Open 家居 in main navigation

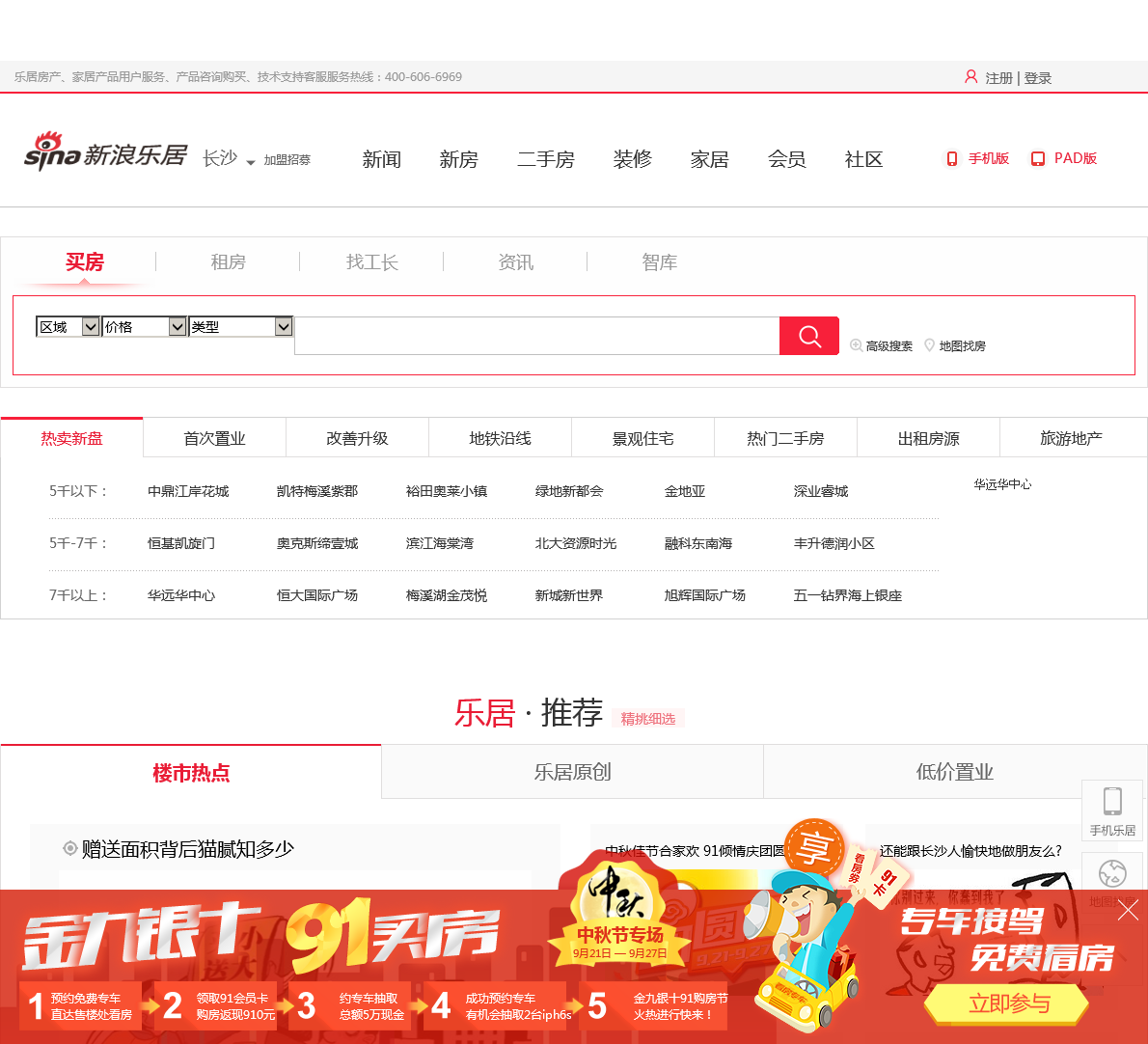(x=709, y=159)
